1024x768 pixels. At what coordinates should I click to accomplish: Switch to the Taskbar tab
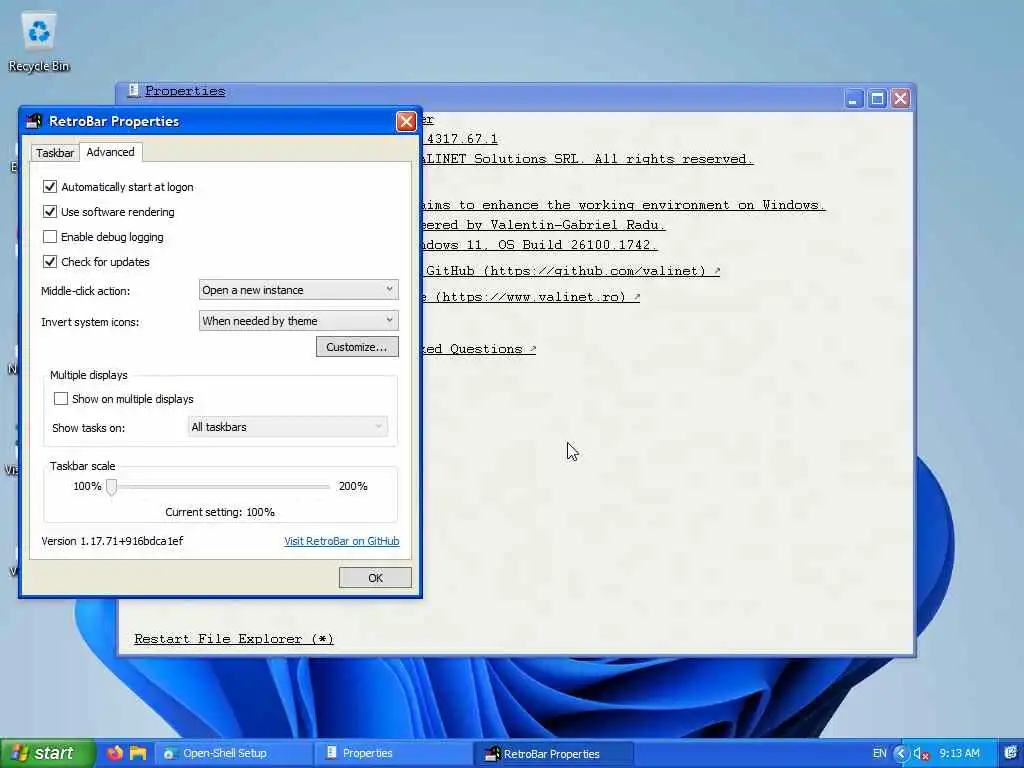point(55,153)
